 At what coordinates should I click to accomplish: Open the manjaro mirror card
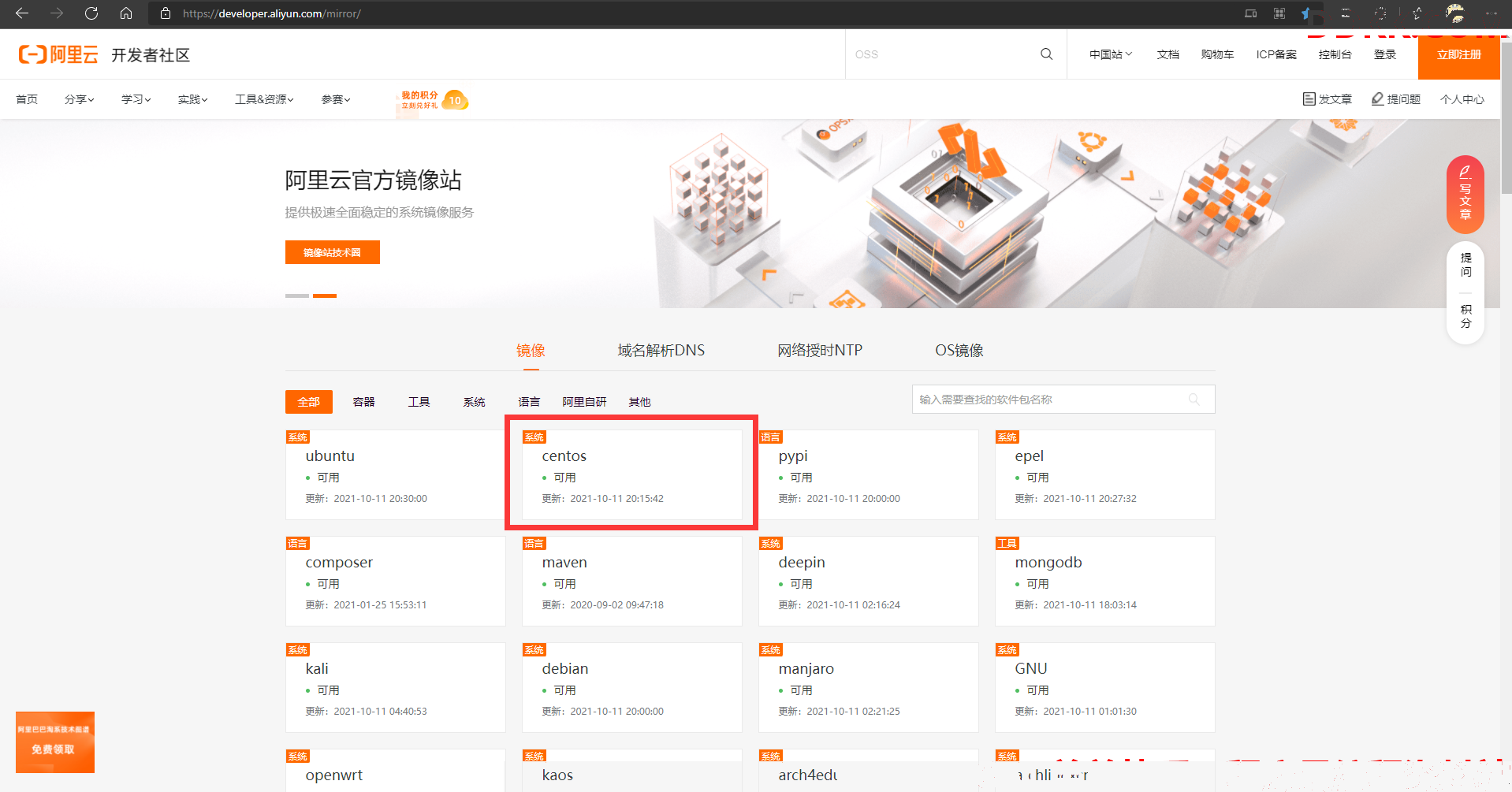pyautogui.click(x=869, y=687)
